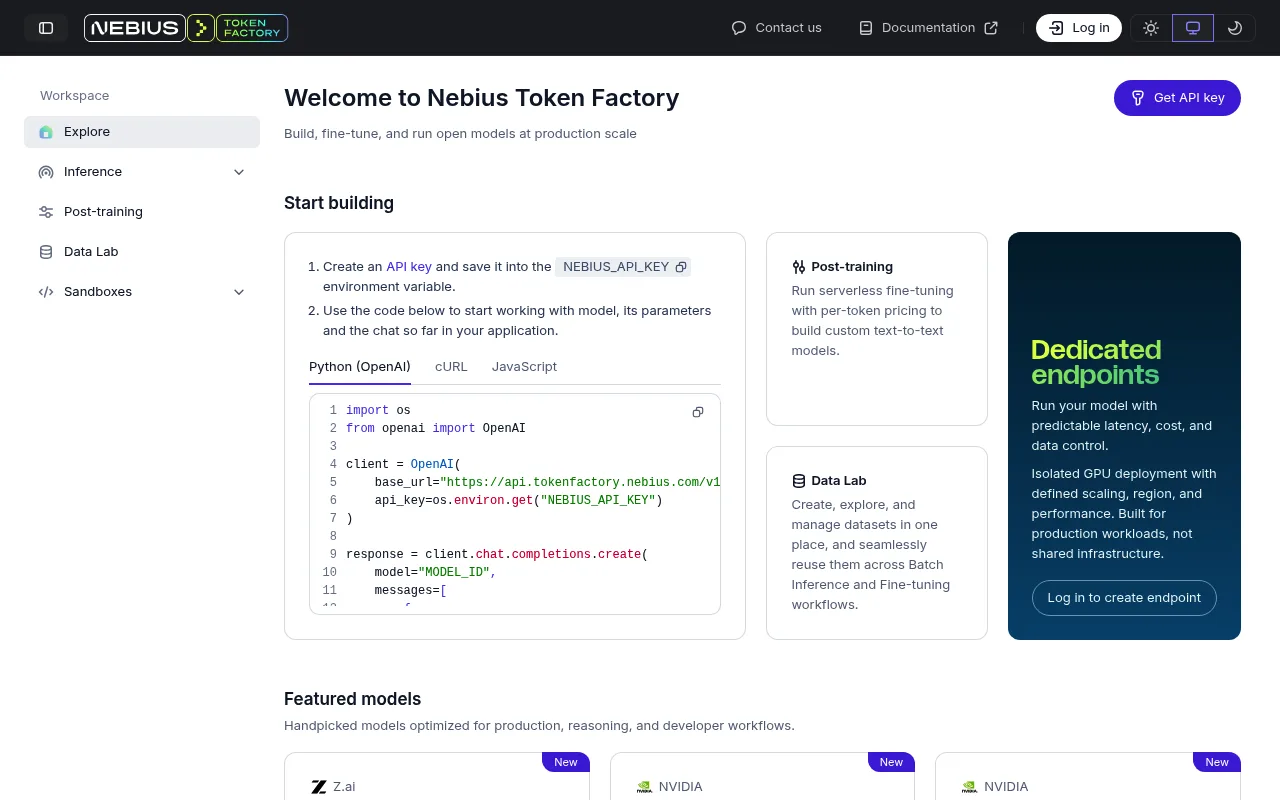1280x800 pixels.
Task: Open the Nebius logo home link
Action: [x=135, y=28]
